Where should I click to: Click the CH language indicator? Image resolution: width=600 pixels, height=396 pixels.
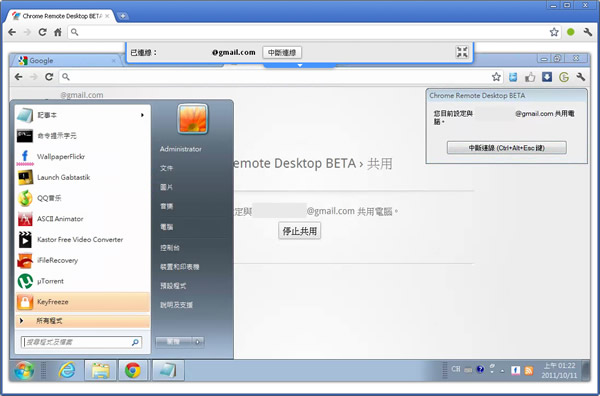coord(455,369)
